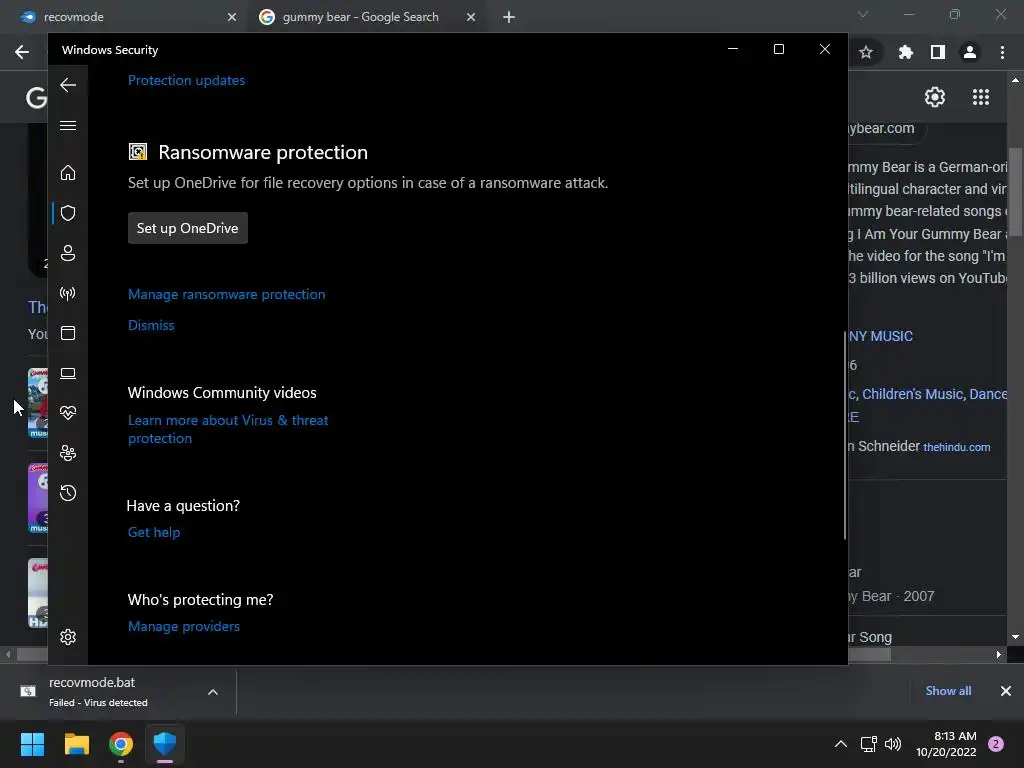Open the hamburger navigation menu

click(68, 125)
